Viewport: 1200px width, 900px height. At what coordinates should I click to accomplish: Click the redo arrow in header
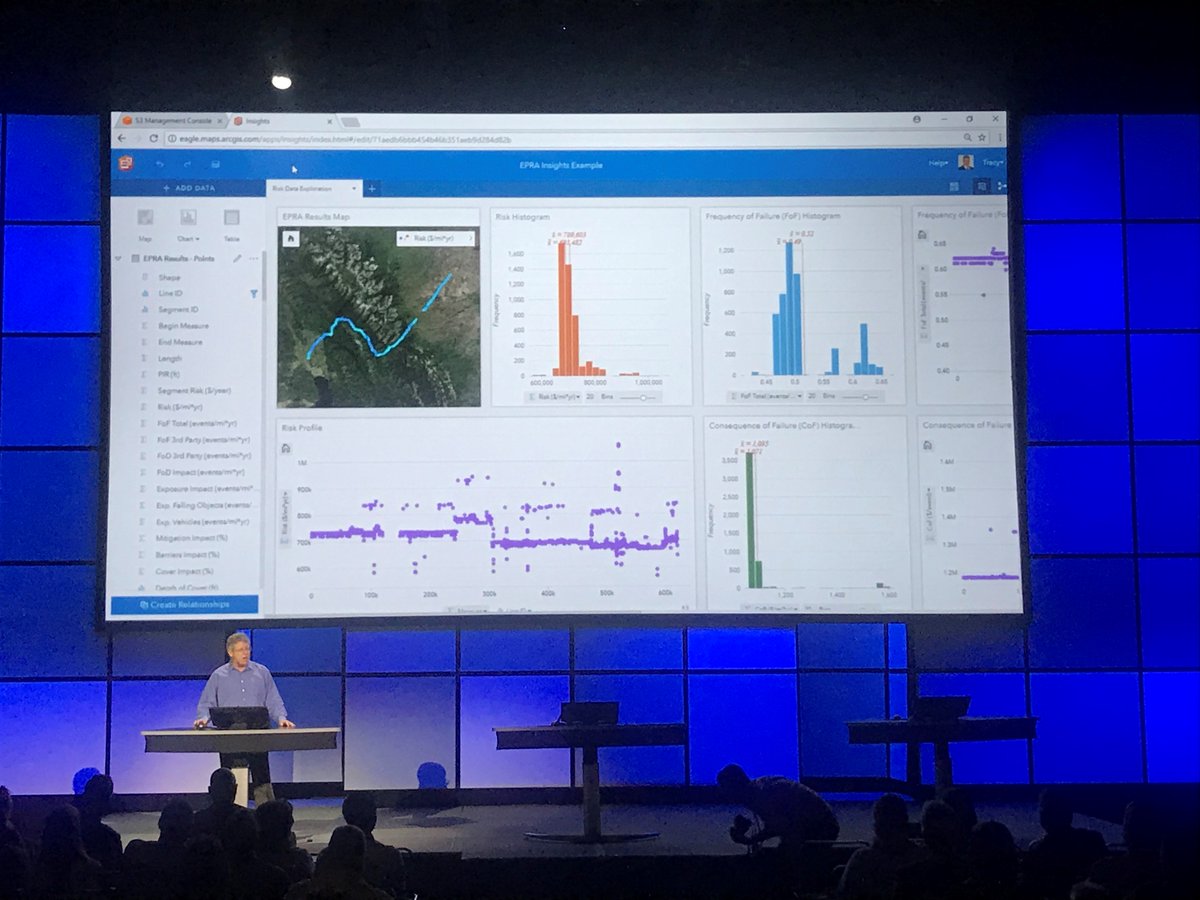(x=187, y=164)
